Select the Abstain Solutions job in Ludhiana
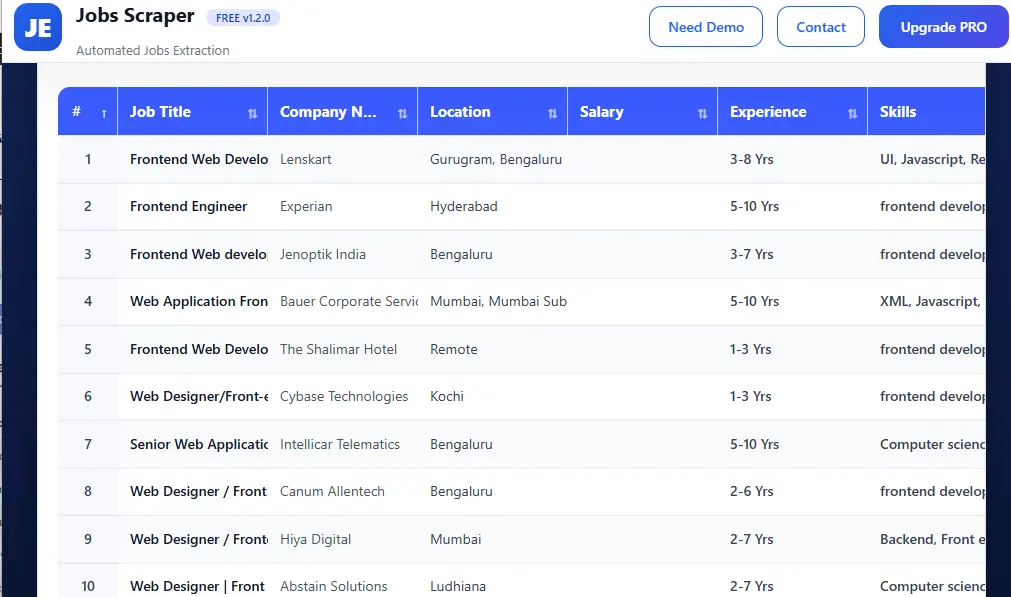 click(x=197, y=586)
